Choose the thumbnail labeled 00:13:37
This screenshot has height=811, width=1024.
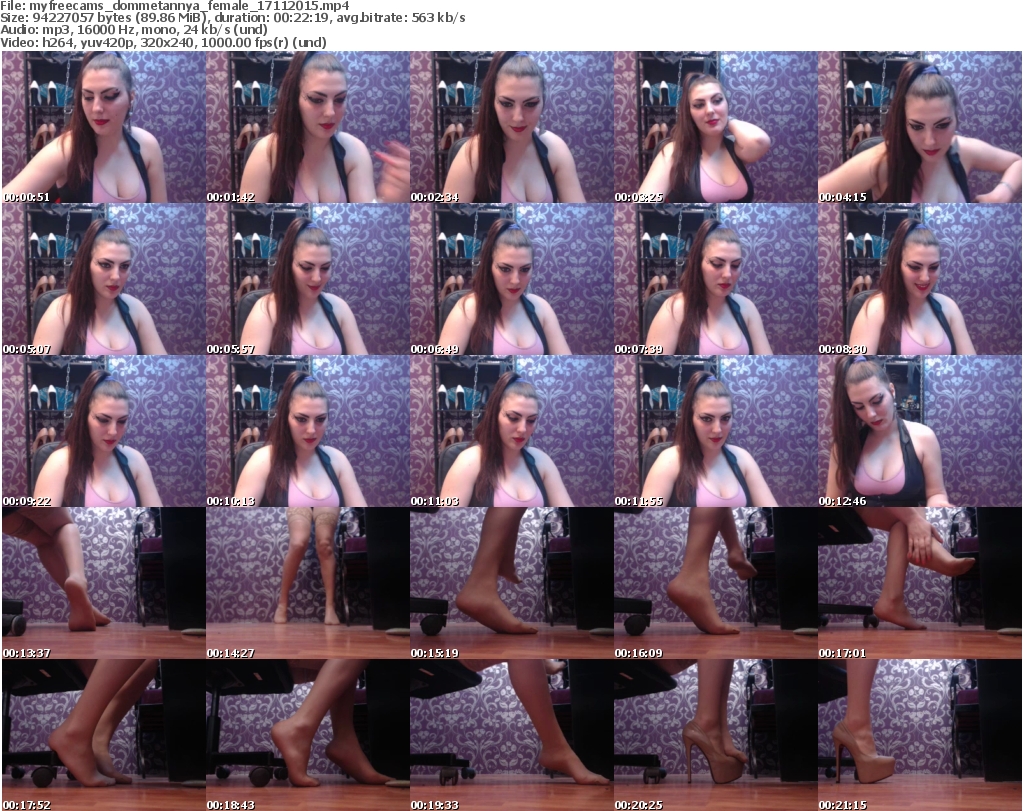pos(104,583)
